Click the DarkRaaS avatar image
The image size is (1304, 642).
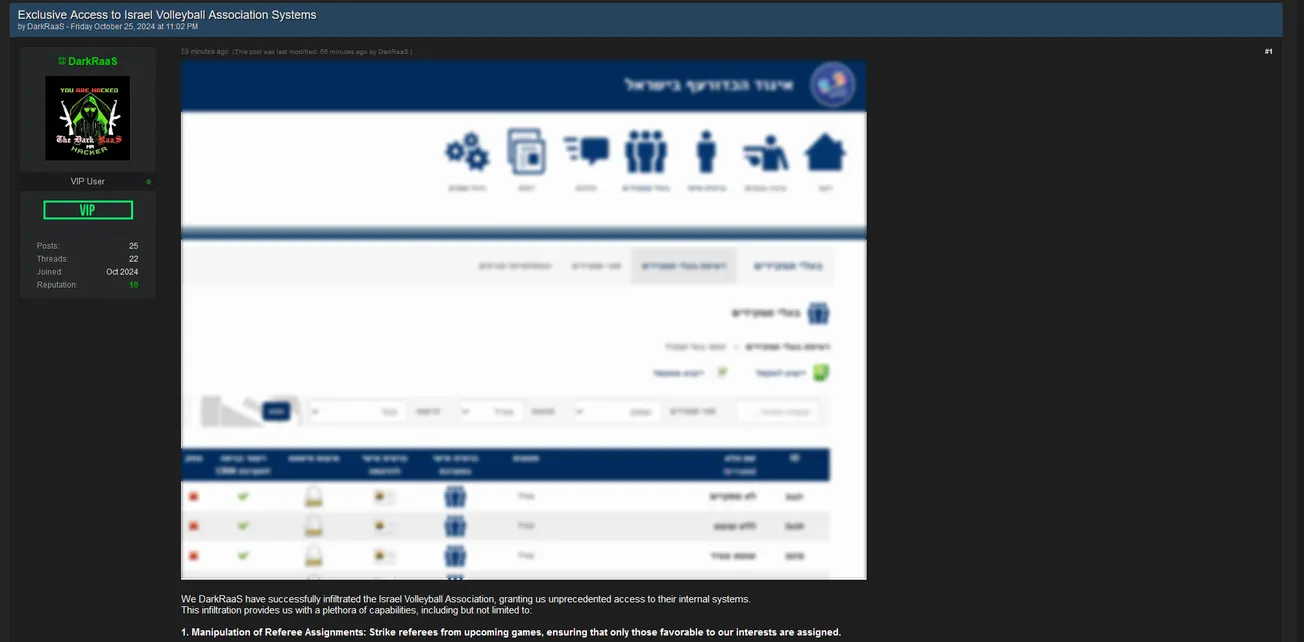coord(88,118)
